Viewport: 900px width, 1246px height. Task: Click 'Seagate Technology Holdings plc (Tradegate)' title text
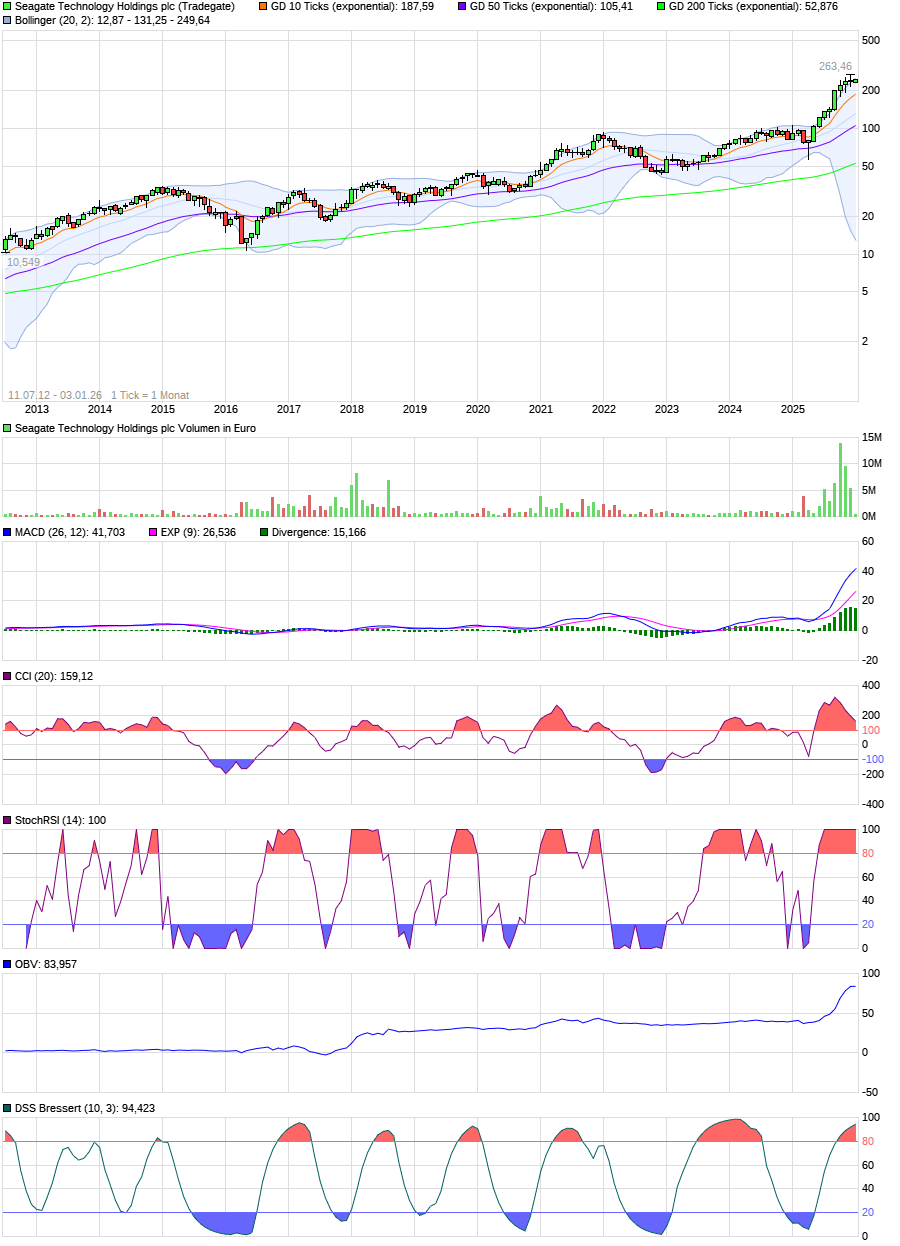(125, 6)
